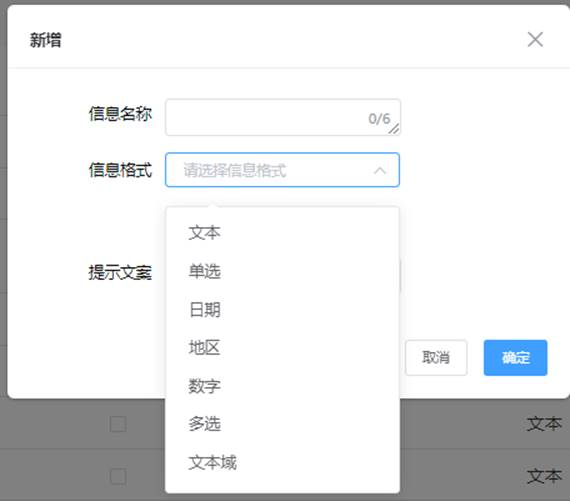Viewport: 570px width, 501px height.
Task: Focus the 信息名称 text input
Action: click(283, 117)
